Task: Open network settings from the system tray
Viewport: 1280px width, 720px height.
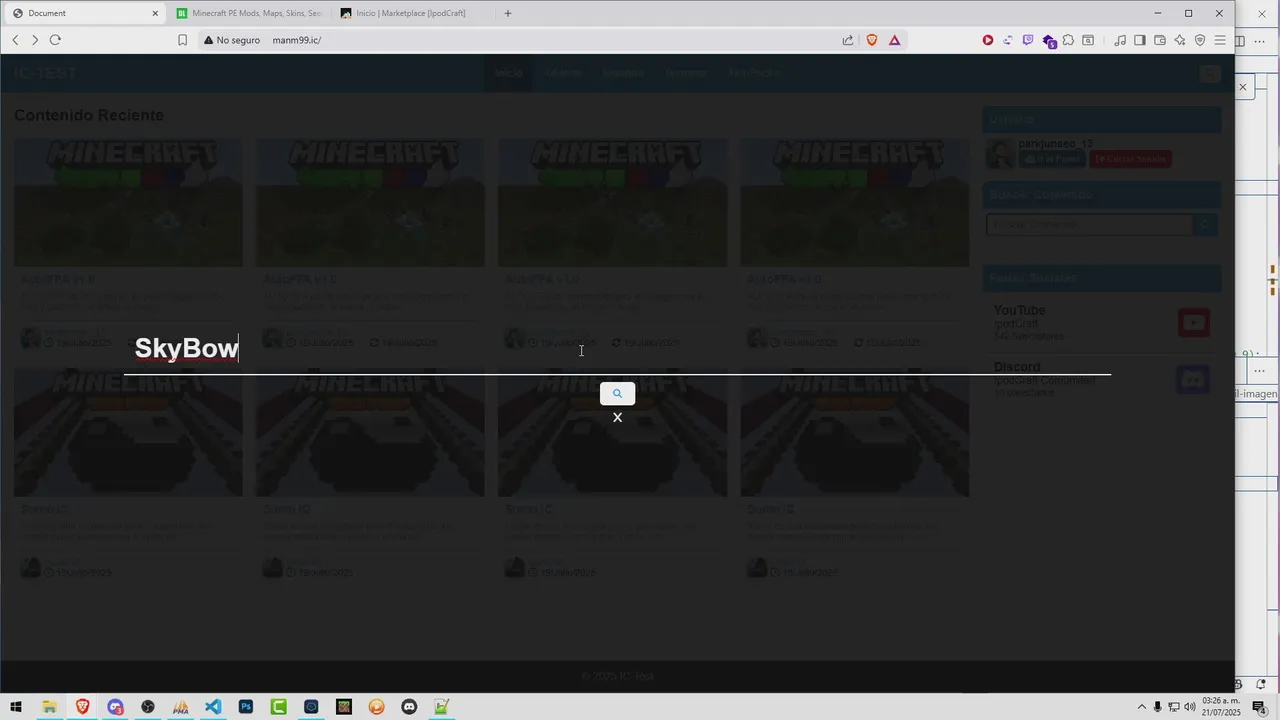Action: [1174, 707]
